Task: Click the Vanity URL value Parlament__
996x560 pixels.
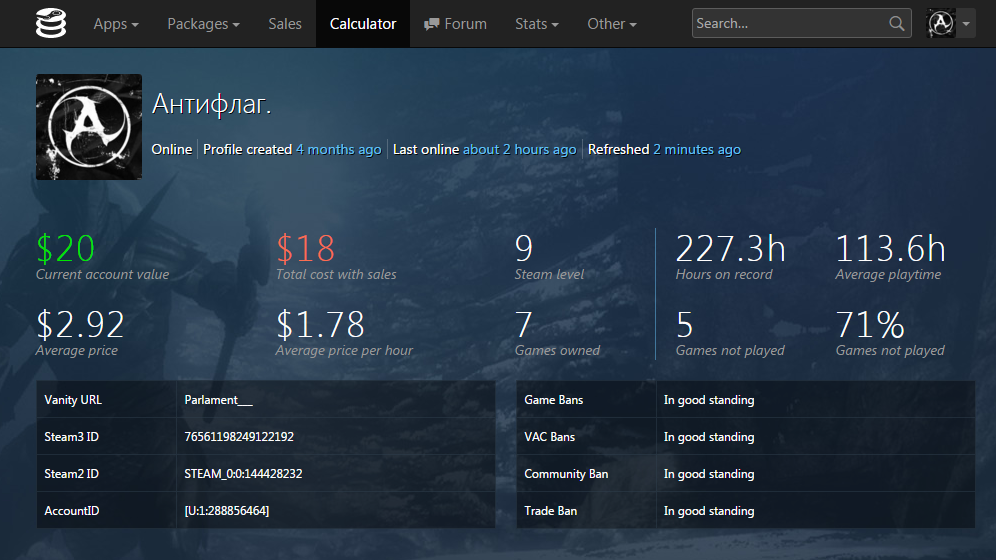Action: pyautogui.click(x=219, y=400)
